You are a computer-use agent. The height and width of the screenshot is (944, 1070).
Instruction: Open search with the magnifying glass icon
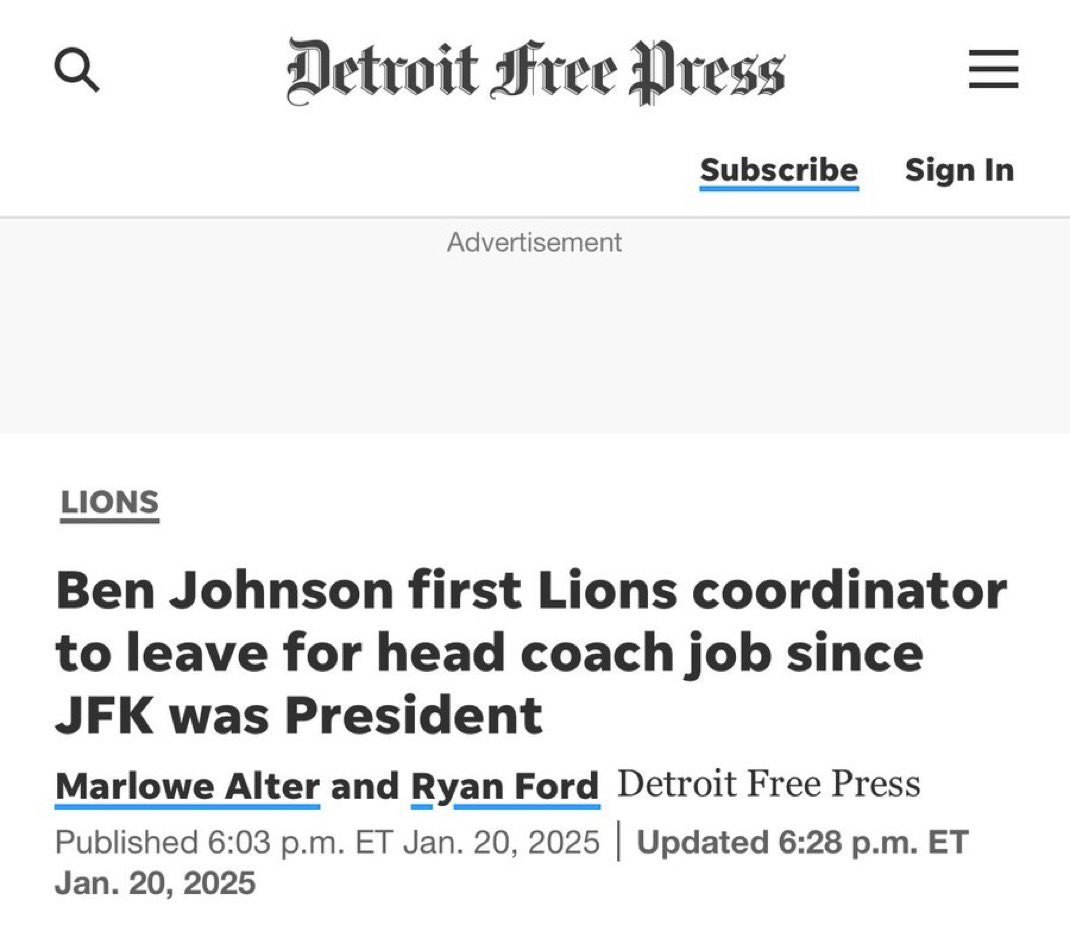(76, 69)
